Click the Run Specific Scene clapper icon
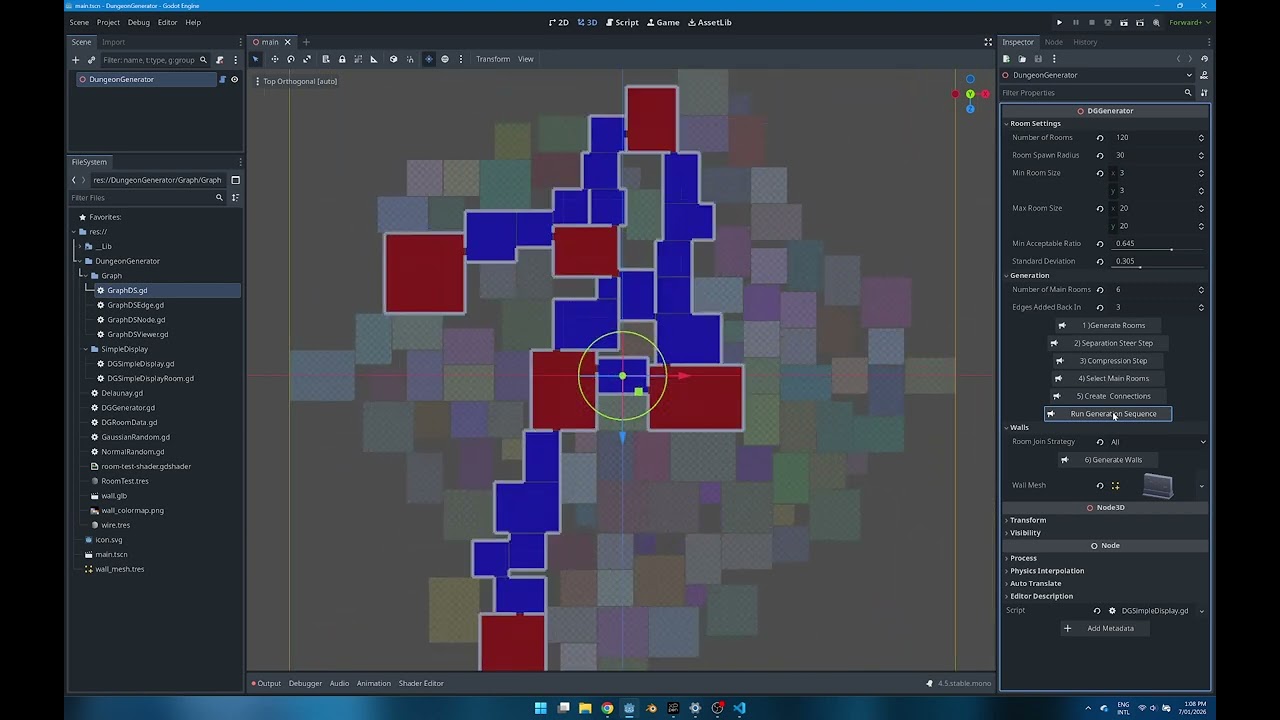 [x=1140, y=22]
